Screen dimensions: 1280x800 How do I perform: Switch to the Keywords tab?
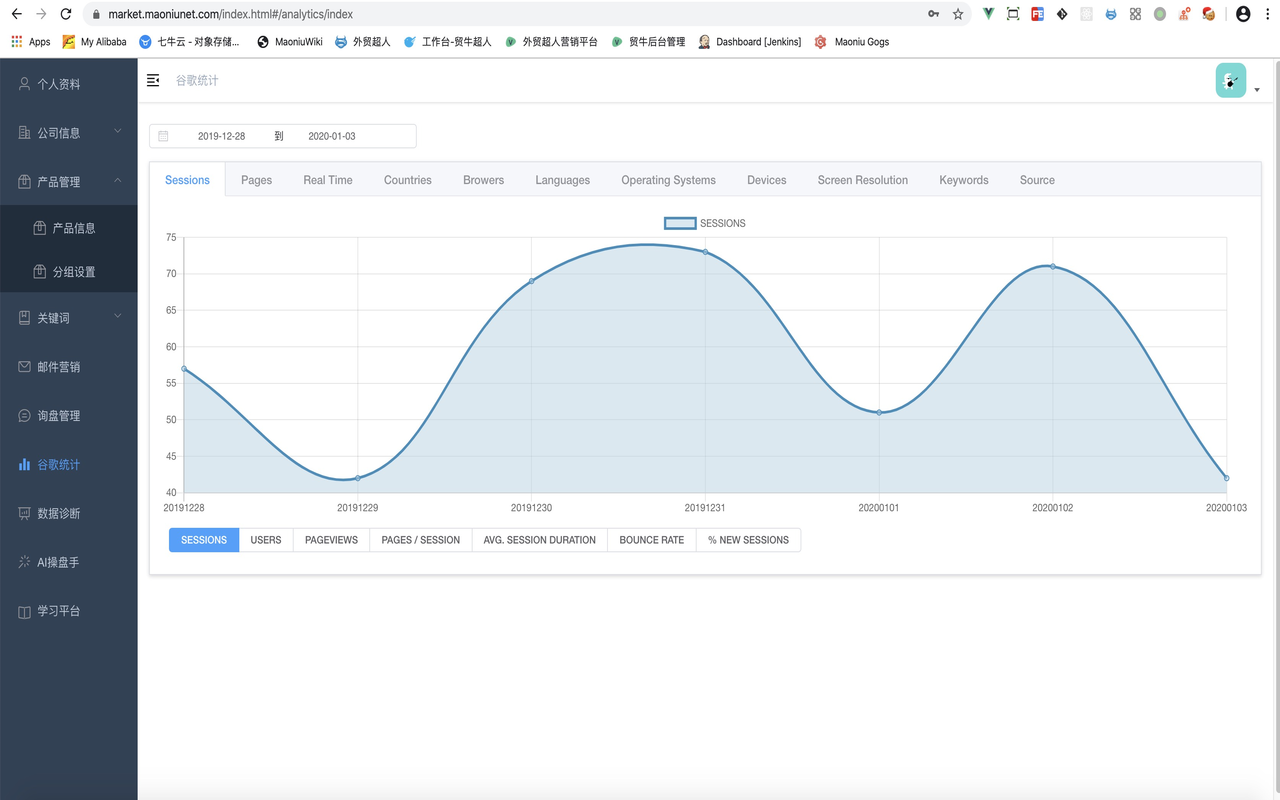click(x=964, y=180)
